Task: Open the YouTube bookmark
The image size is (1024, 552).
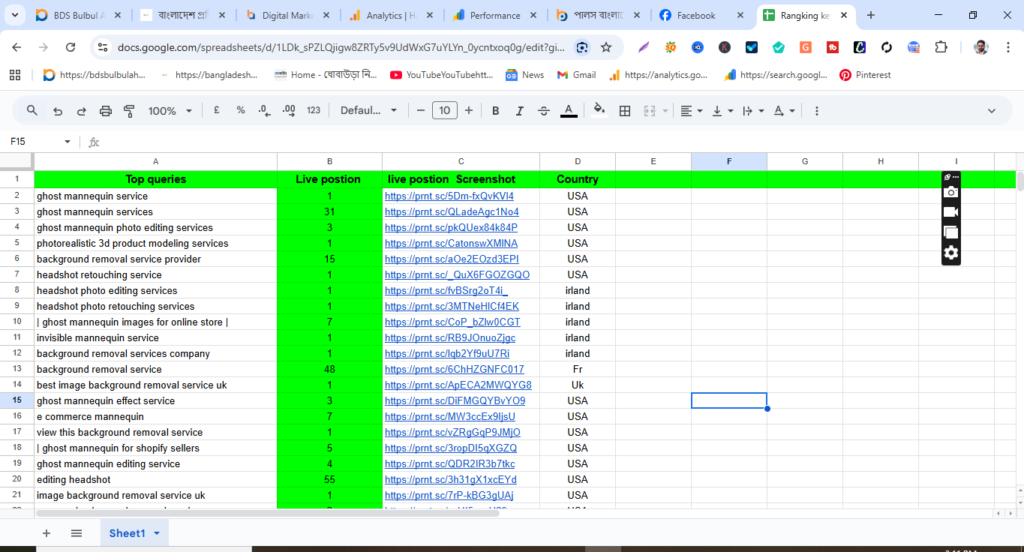Action: point(441,75)
